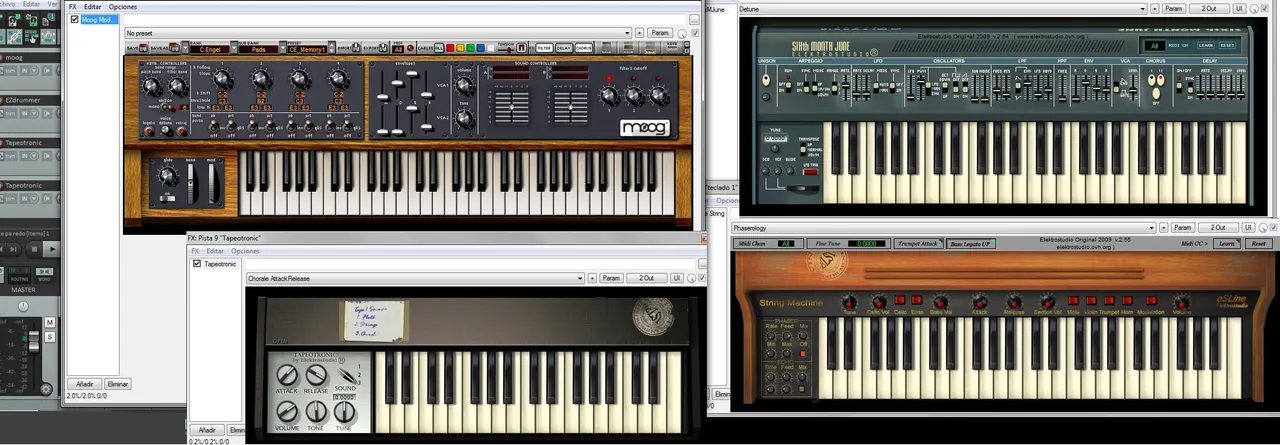
Task: Select the green cable color swatch
Action: pyautogui.click(x=471, y=48)
